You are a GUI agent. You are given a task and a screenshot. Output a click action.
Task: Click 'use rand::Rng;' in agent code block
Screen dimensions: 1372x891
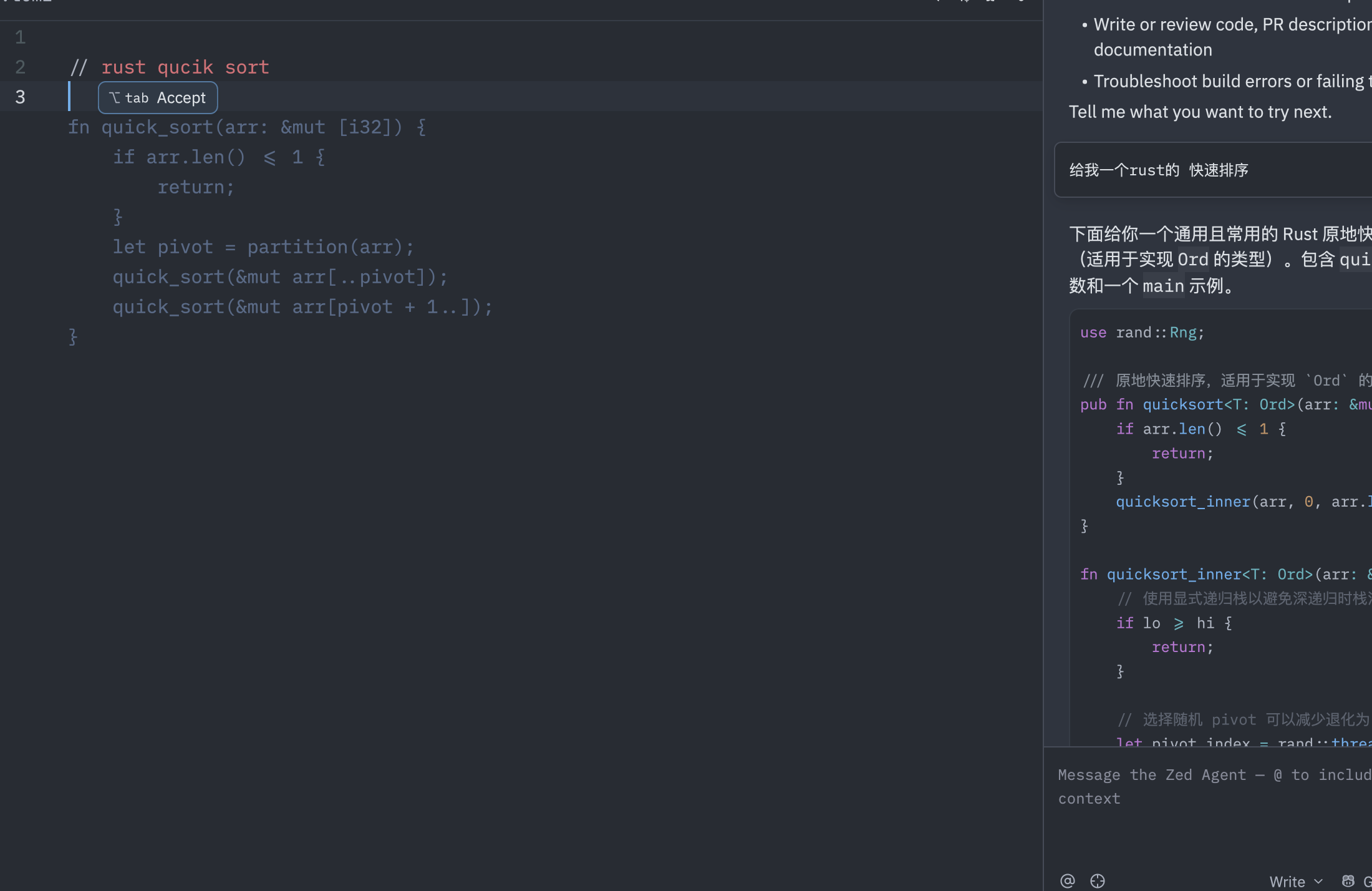tap(1141, 333)
